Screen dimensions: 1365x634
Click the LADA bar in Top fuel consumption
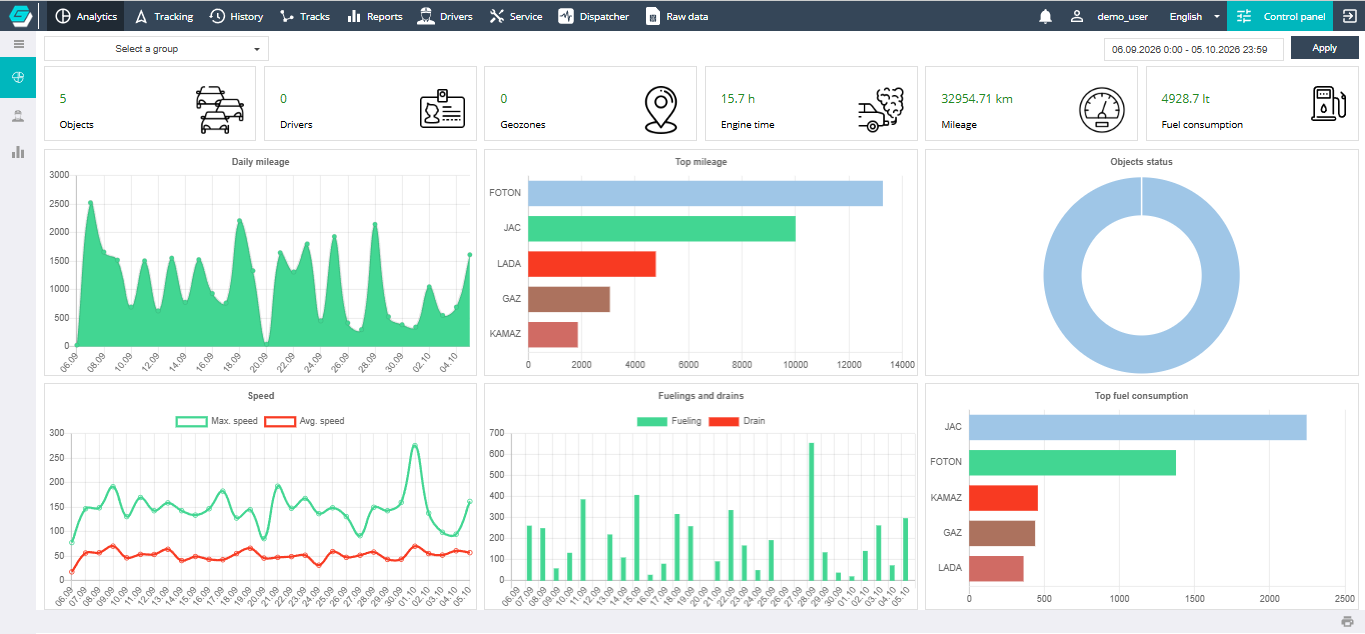996,568
